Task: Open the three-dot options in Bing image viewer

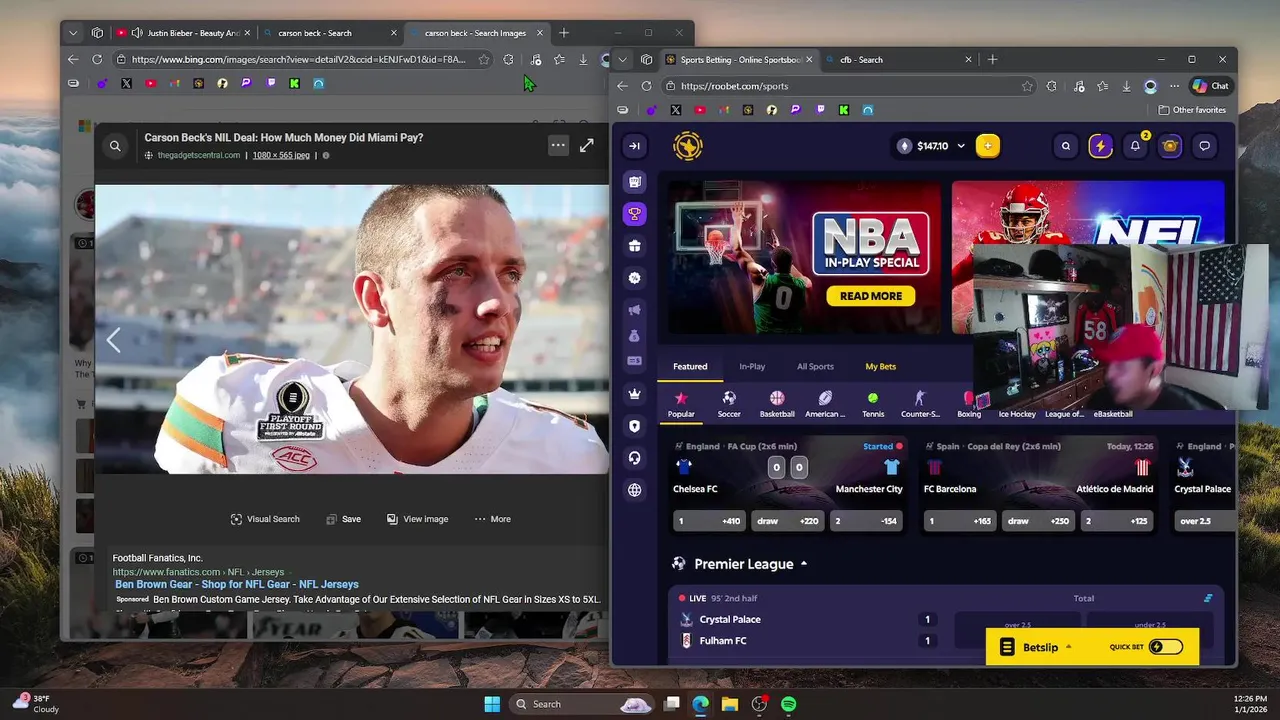Action: [558, 146]
